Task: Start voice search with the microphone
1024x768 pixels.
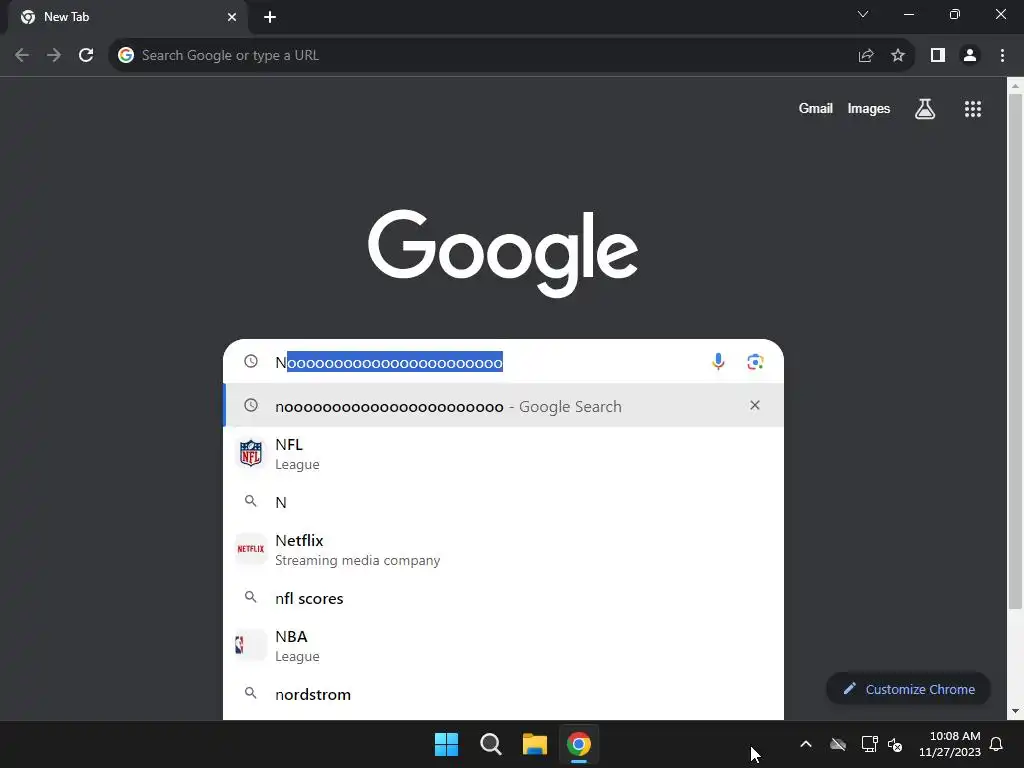Action: point(718,362)
